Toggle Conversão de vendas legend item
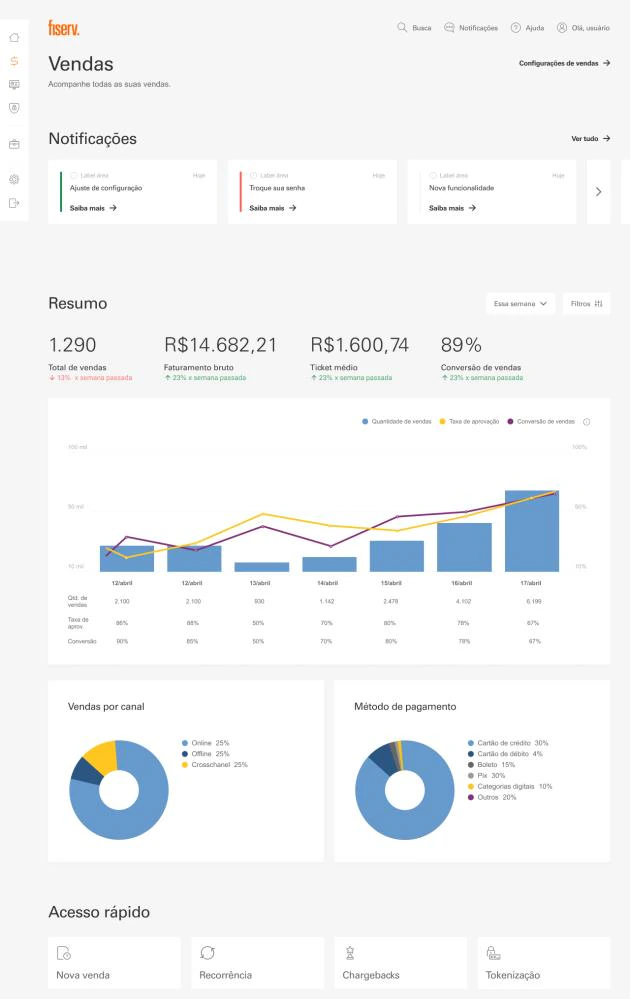Screen dimensions: 630x999 541,422
